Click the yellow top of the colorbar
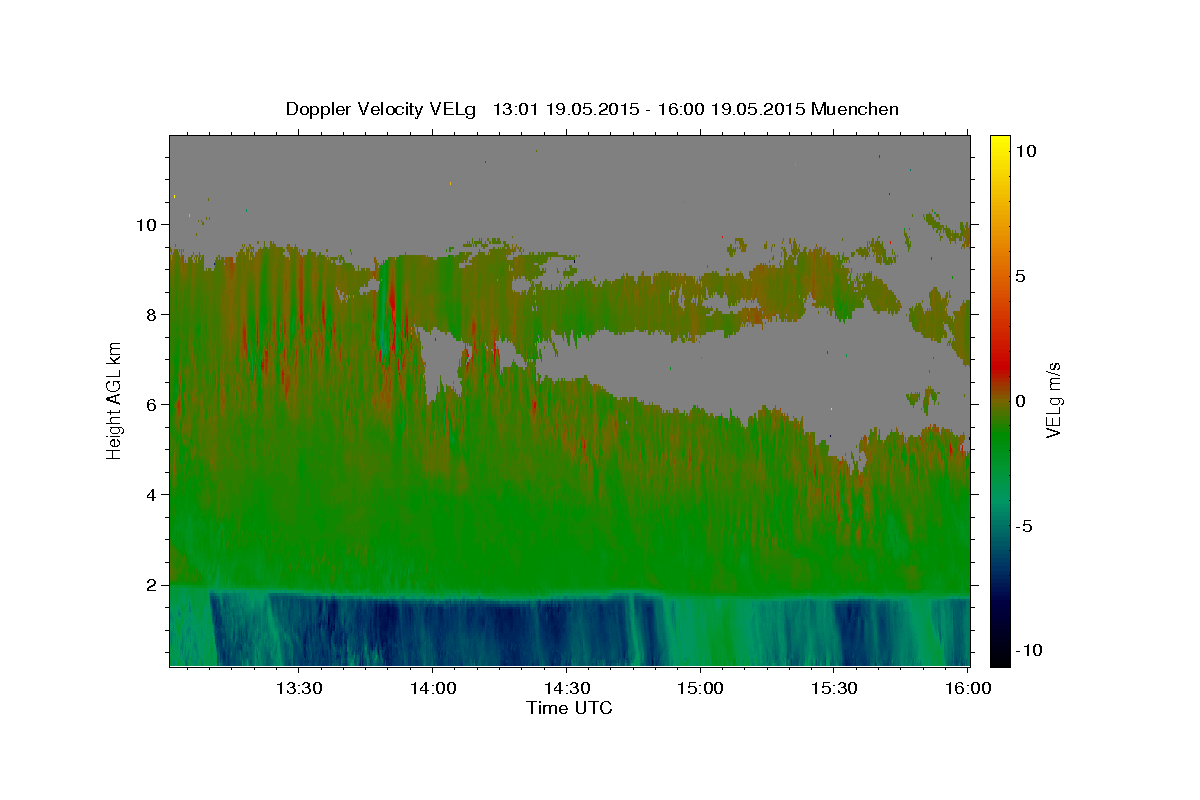This screenshot has height=800, width=1200. tap(999, 145)
